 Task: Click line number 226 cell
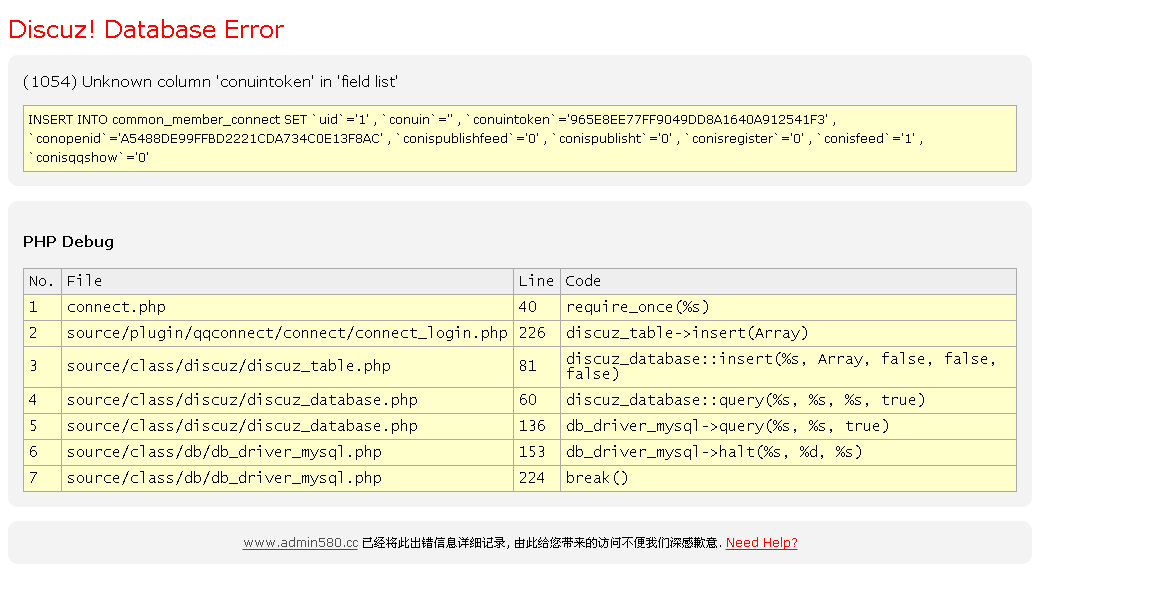click(x=532, y=333)
